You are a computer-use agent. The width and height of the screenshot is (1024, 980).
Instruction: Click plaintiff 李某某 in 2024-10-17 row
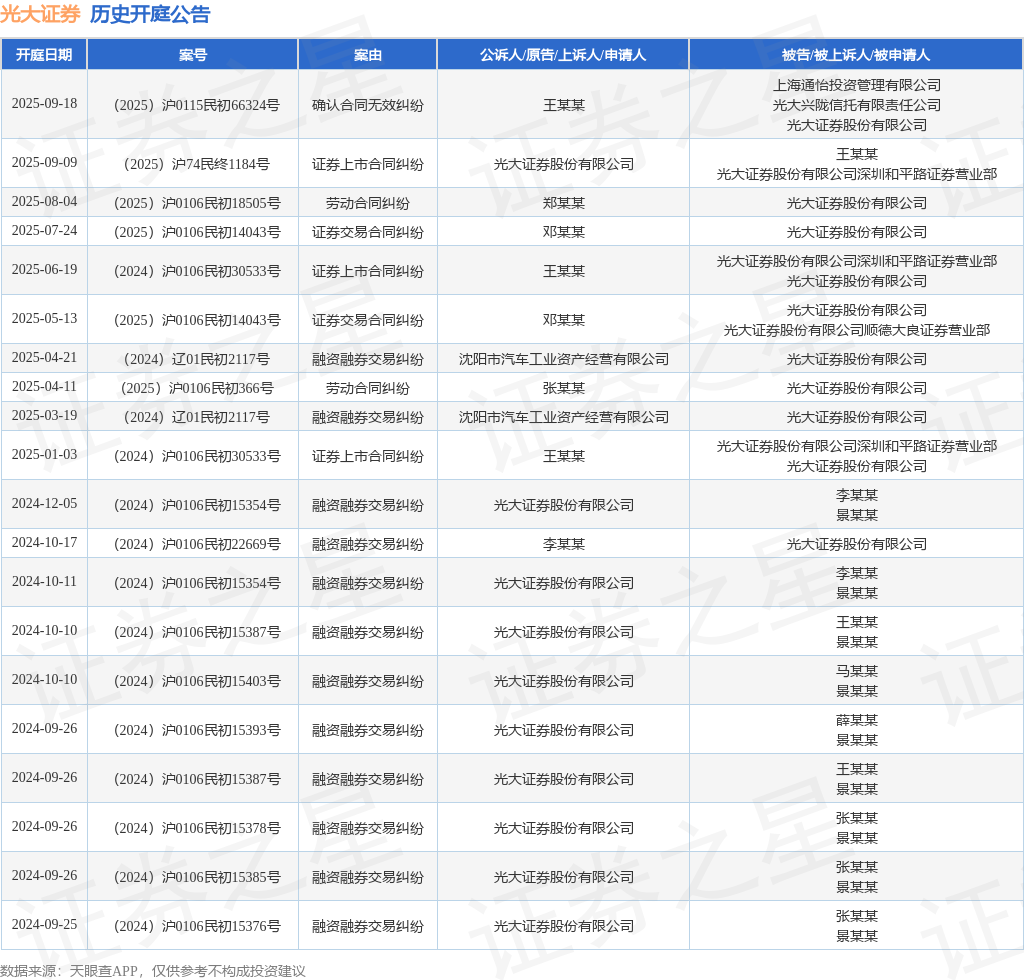(x=564, y=544)
